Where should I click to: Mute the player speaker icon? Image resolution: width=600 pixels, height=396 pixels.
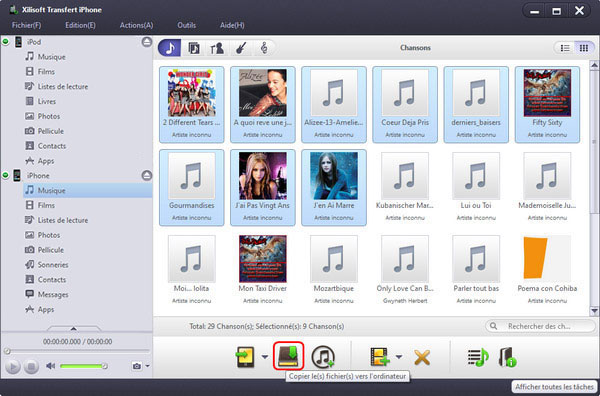(51, 366)
